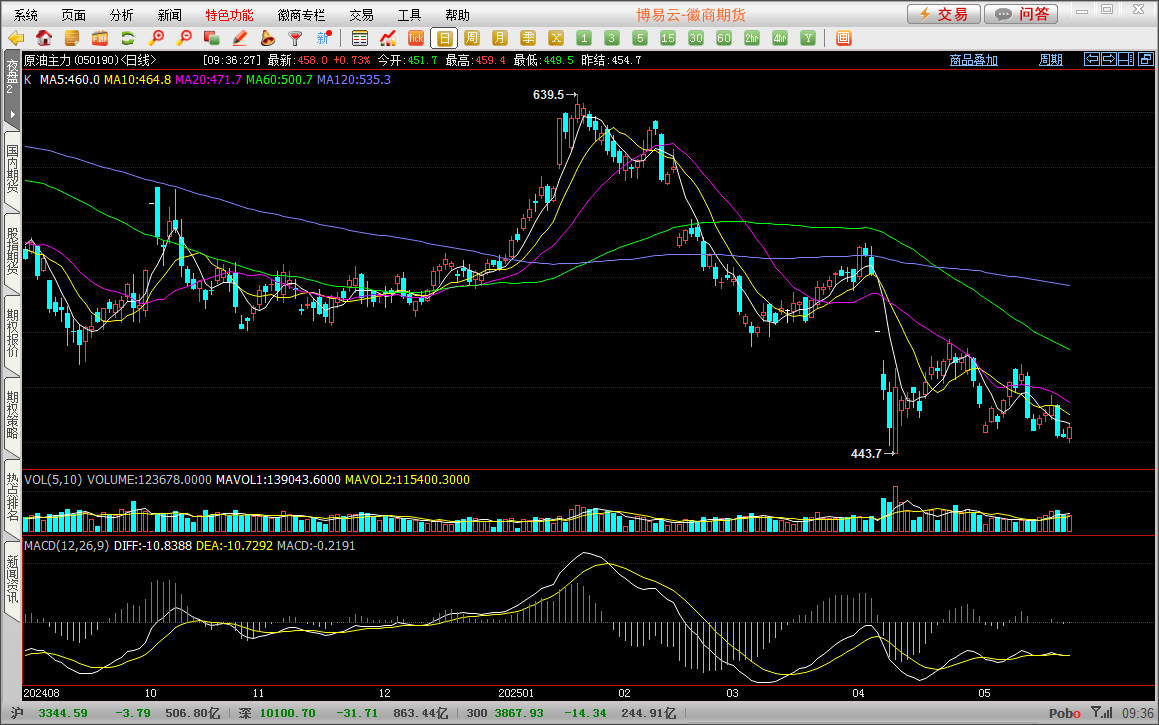The image size is (1159, 725).
Task: Click the red-green overlapping squares icon
Action: 211,38
